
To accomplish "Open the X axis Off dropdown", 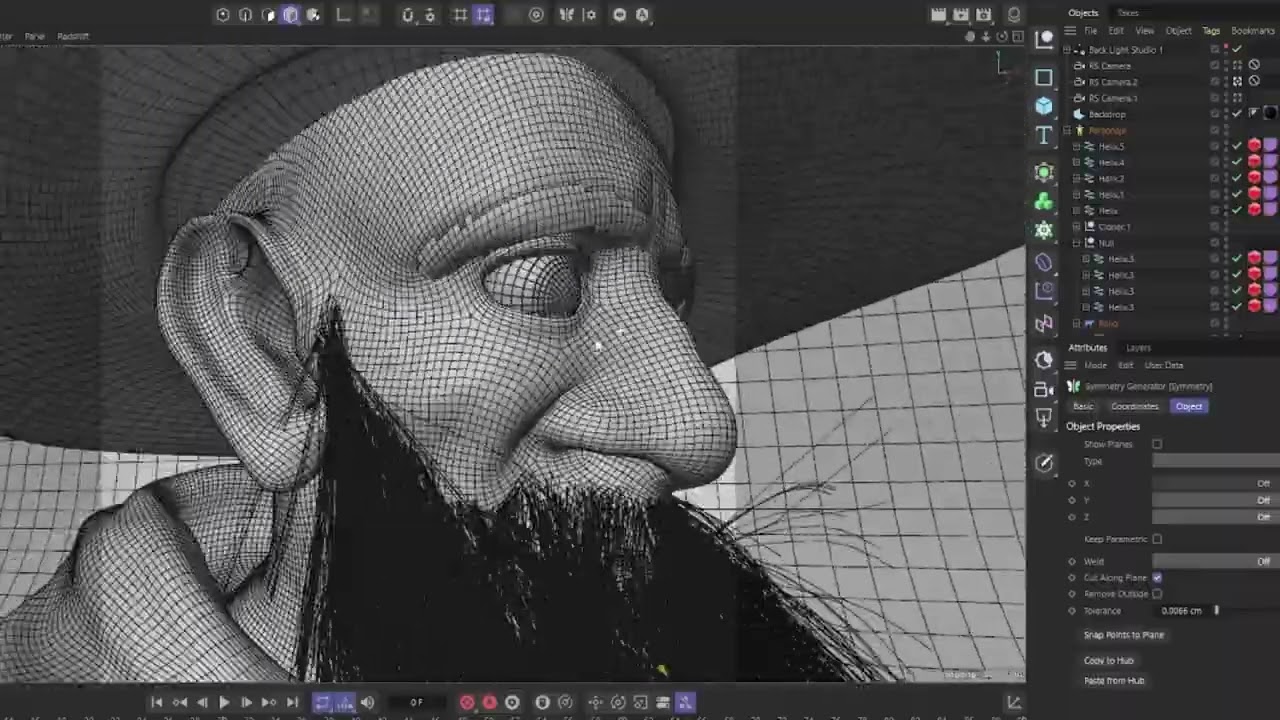I will (1216, 483).
